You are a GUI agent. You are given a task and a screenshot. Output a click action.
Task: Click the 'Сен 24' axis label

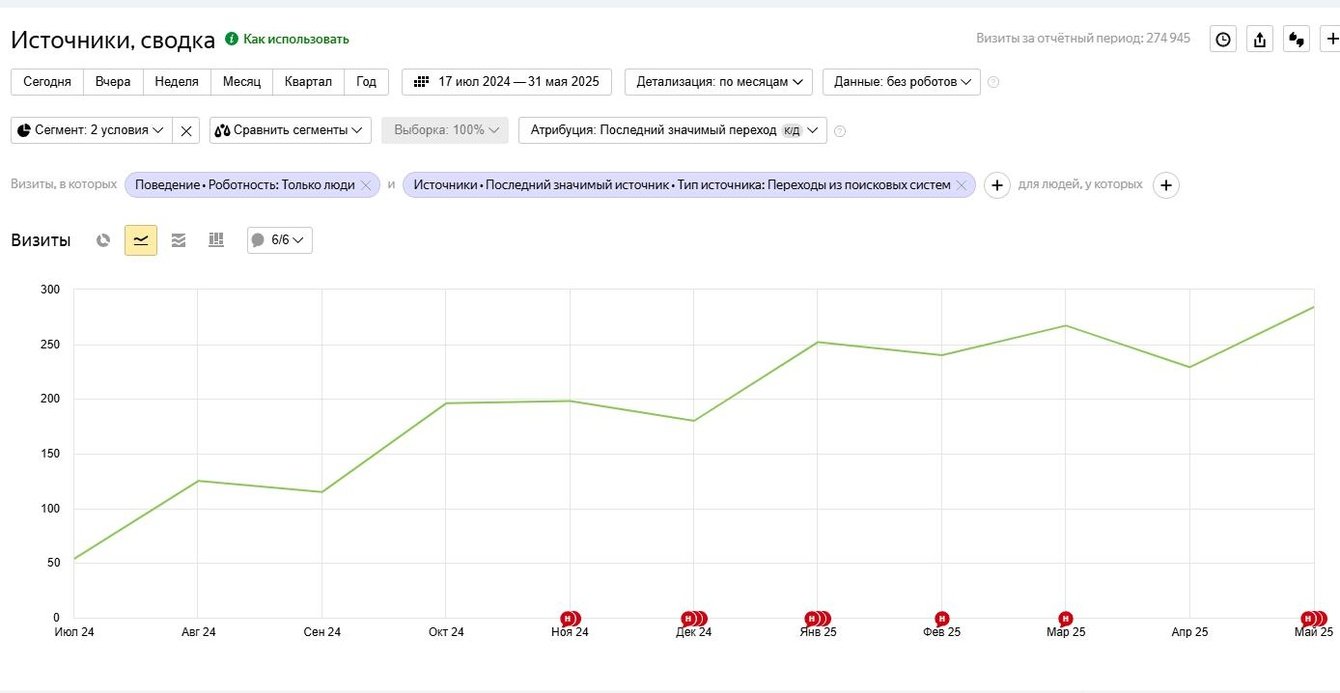coord(322,632)
